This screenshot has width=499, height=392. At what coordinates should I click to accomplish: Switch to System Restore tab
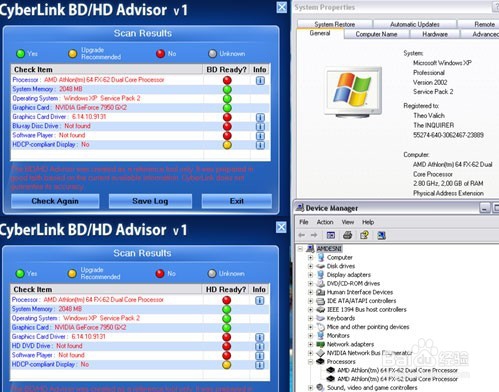click(334, 24)
